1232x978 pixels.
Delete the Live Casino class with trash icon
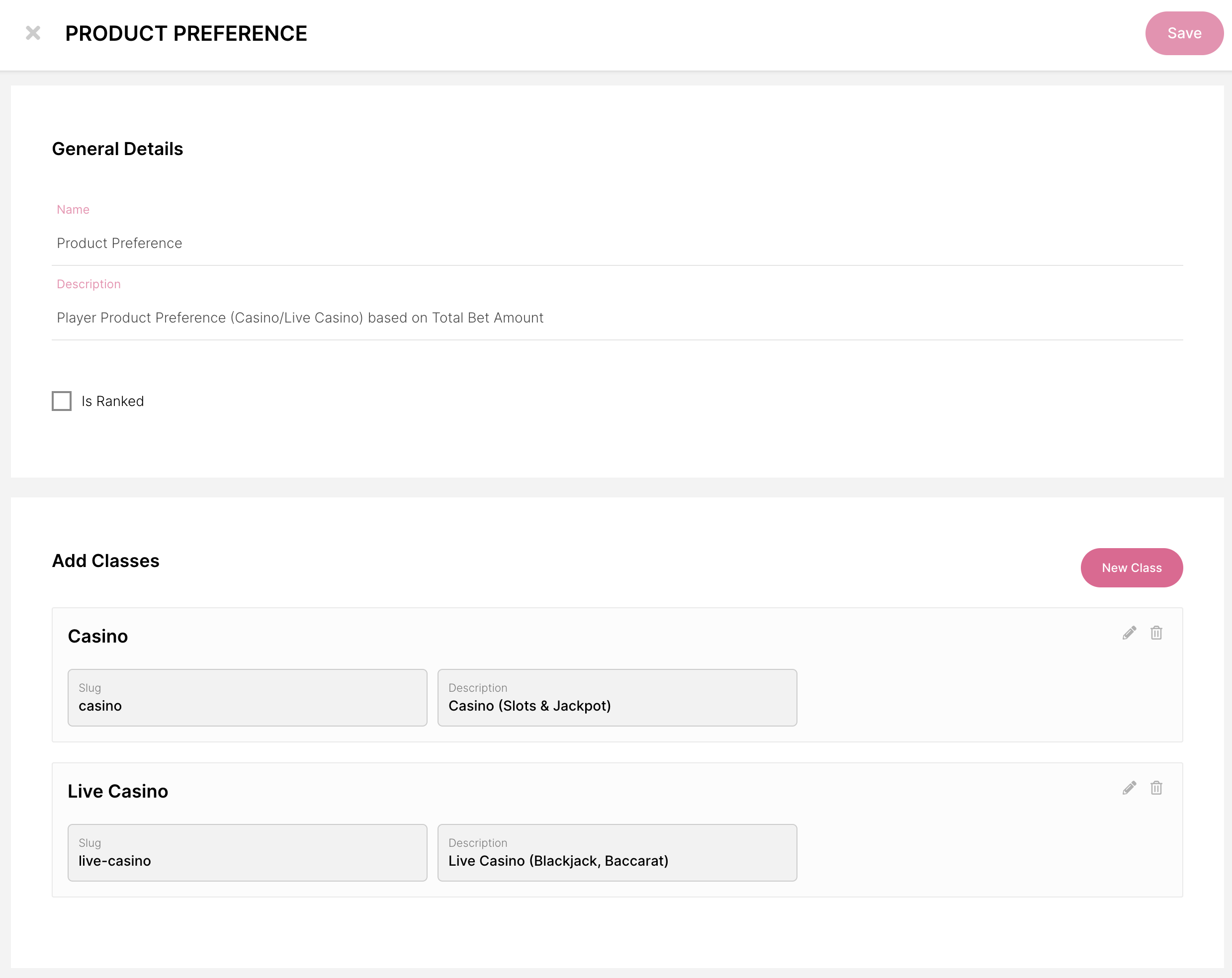(1156, 788)
